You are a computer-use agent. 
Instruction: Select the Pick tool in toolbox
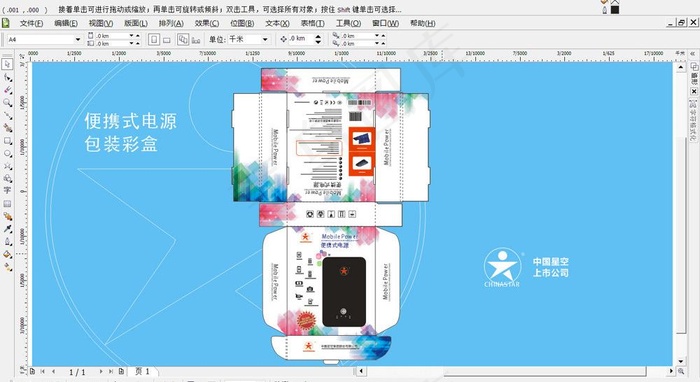(x=7, y=64)
